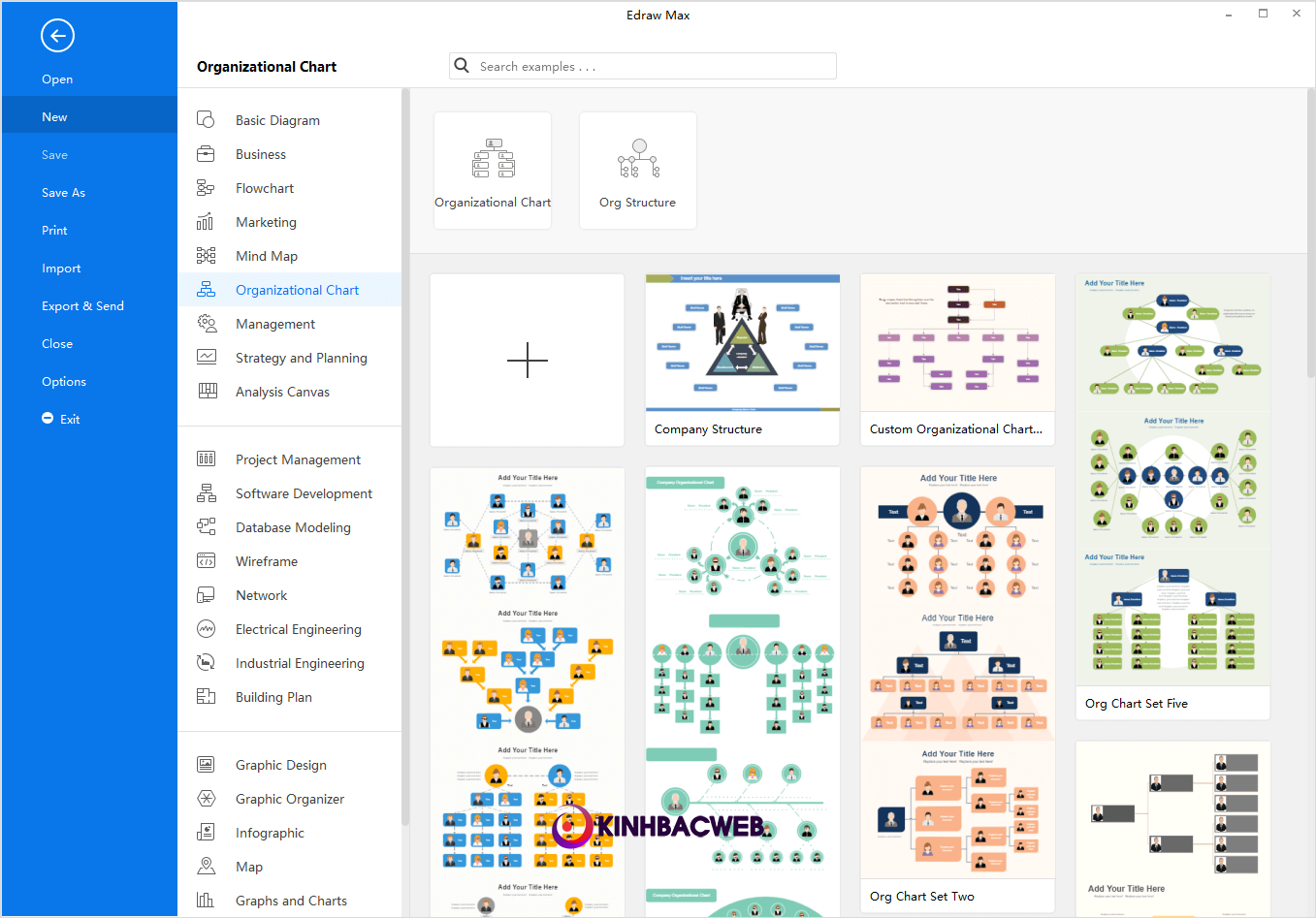
Task: Click the Organizational Chart sidebar icon
Action: pos(206,289)
